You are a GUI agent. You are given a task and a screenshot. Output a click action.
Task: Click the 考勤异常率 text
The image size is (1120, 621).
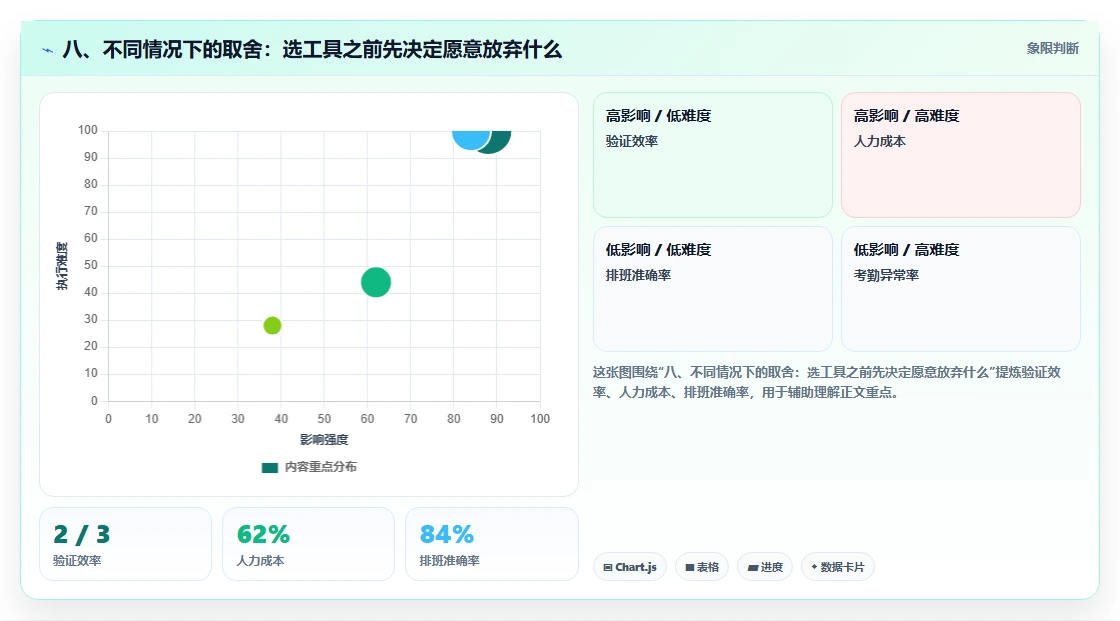(x=886, y=275)
